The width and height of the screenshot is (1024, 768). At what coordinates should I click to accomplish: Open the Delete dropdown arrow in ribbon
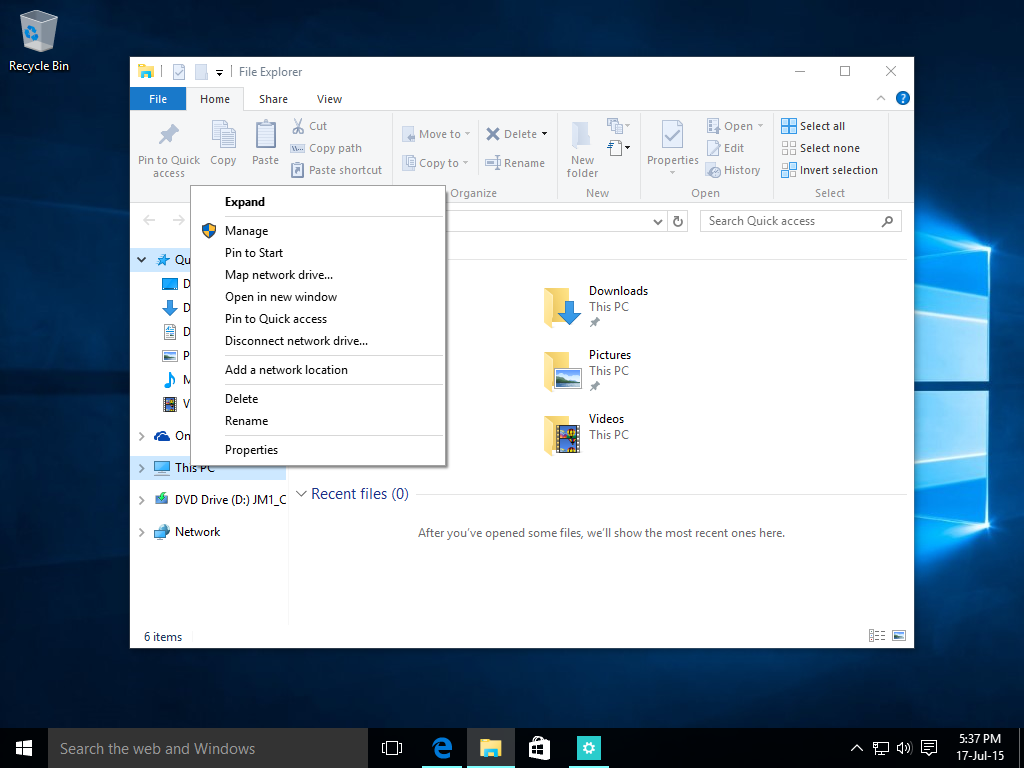pos(544,134)
